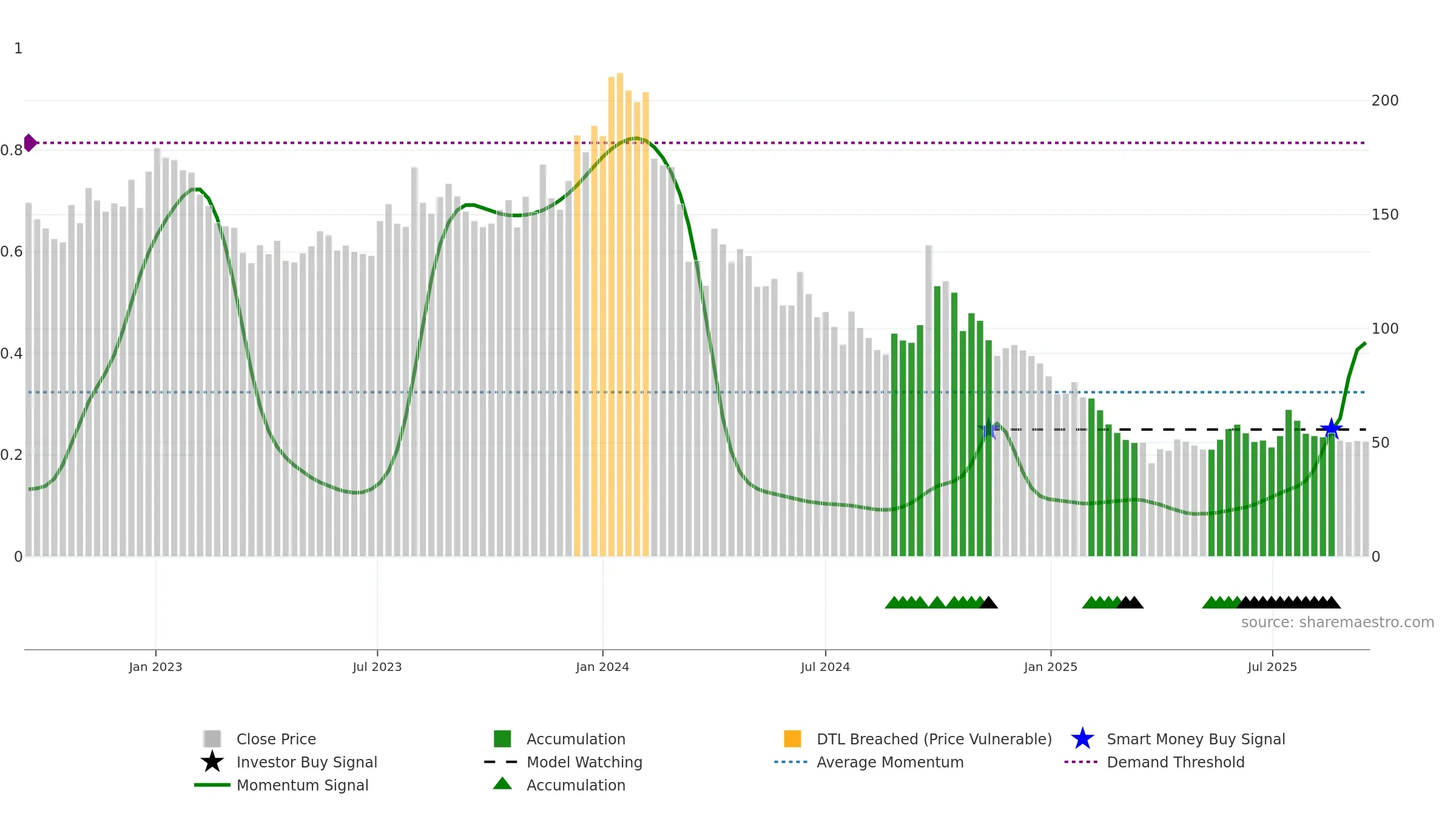
Task: Click the black star Investor Buy Signal icon
Action: pyautogui.click(x=212, y=761)
